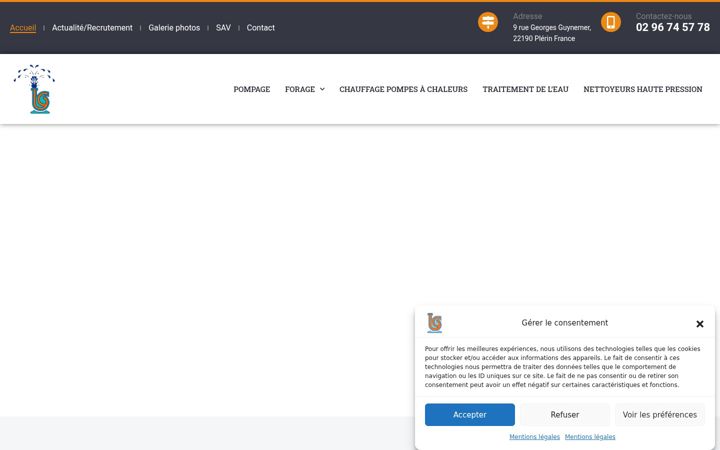The image size is (720, 450).
Task: Close the consent dialog with X
Action: click(x=700, y=324)
